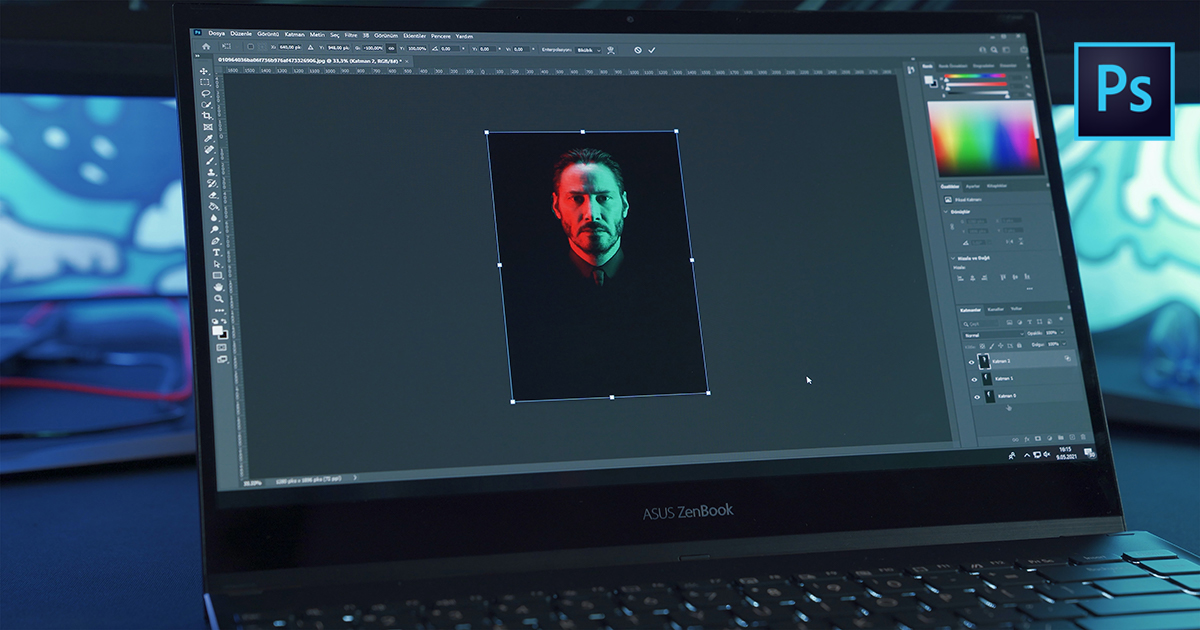The height and width of the screenshot is (630, 1200).
Task: Toggle the reference point checkbox in options bar
Action: pyautogui.click(x=250, y=47)
